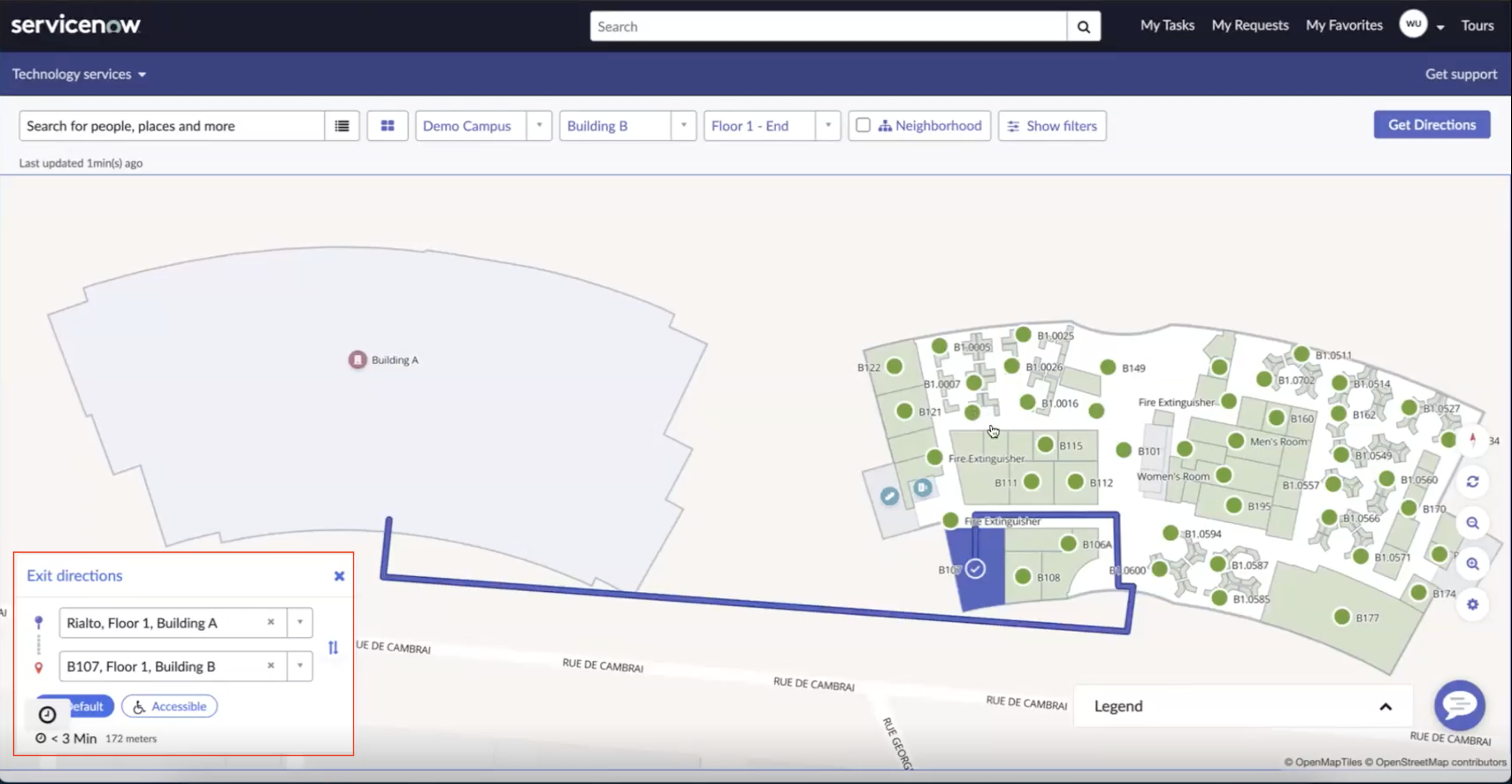Image resolution: width=1512 pixels, height=784 pixels.
Task: Clear the Rialto origin with its x
Action: point(270,622)
